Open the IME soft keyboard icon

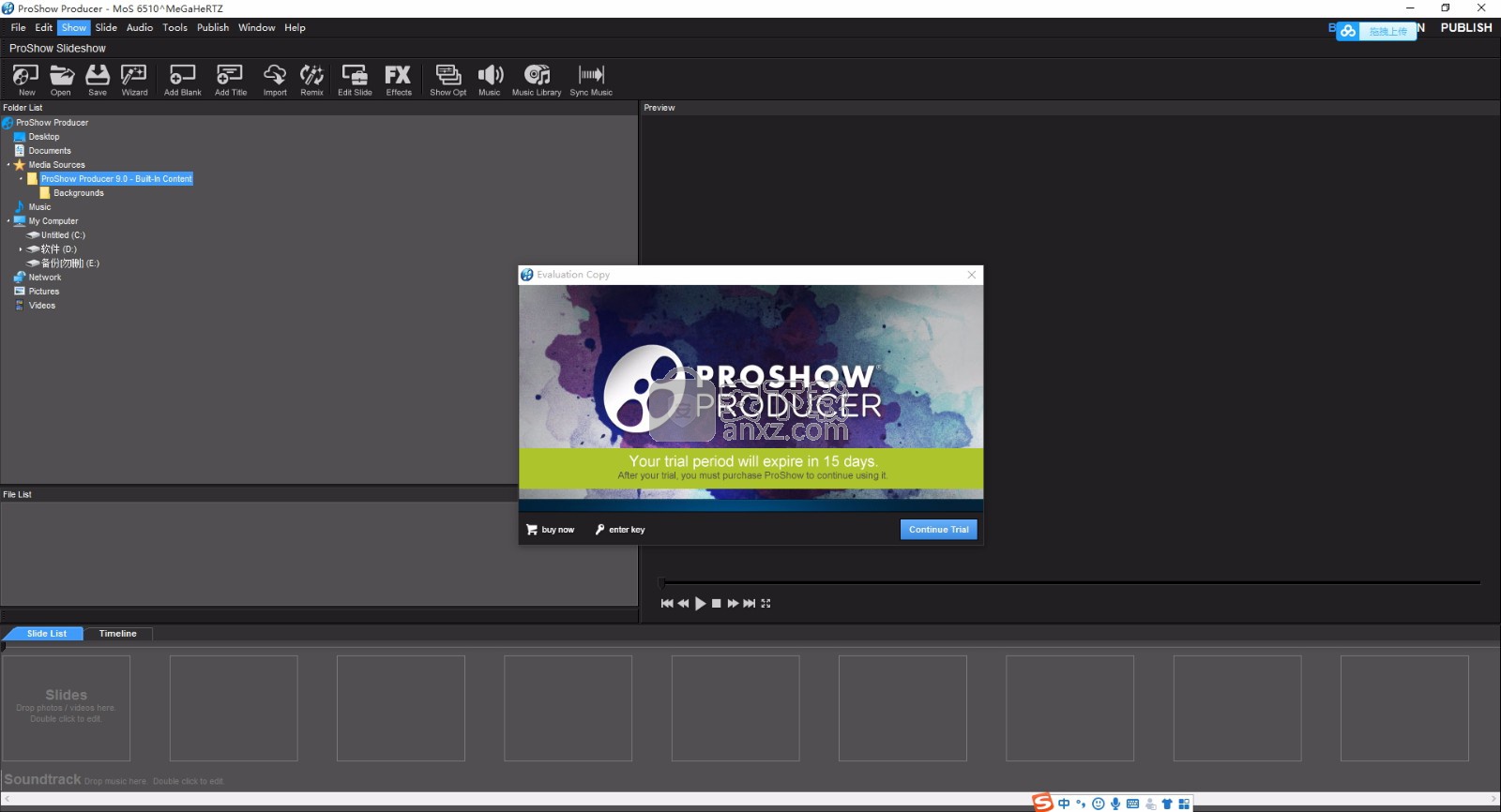coord(1132,804)
